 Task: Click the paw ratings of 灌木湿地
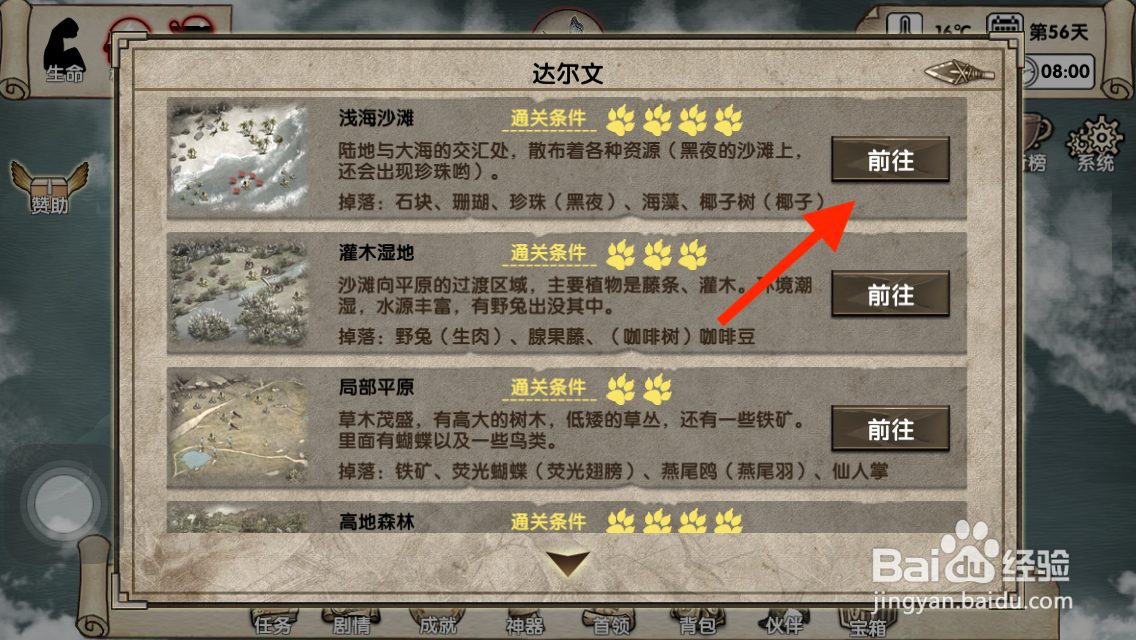click(657, 254)
